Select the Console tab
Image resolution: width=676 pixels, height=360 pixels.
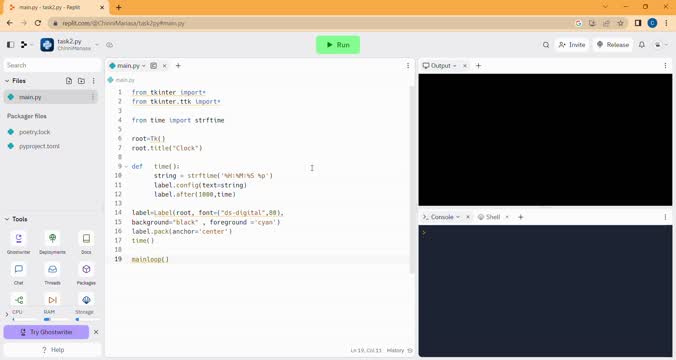(441, 217)
